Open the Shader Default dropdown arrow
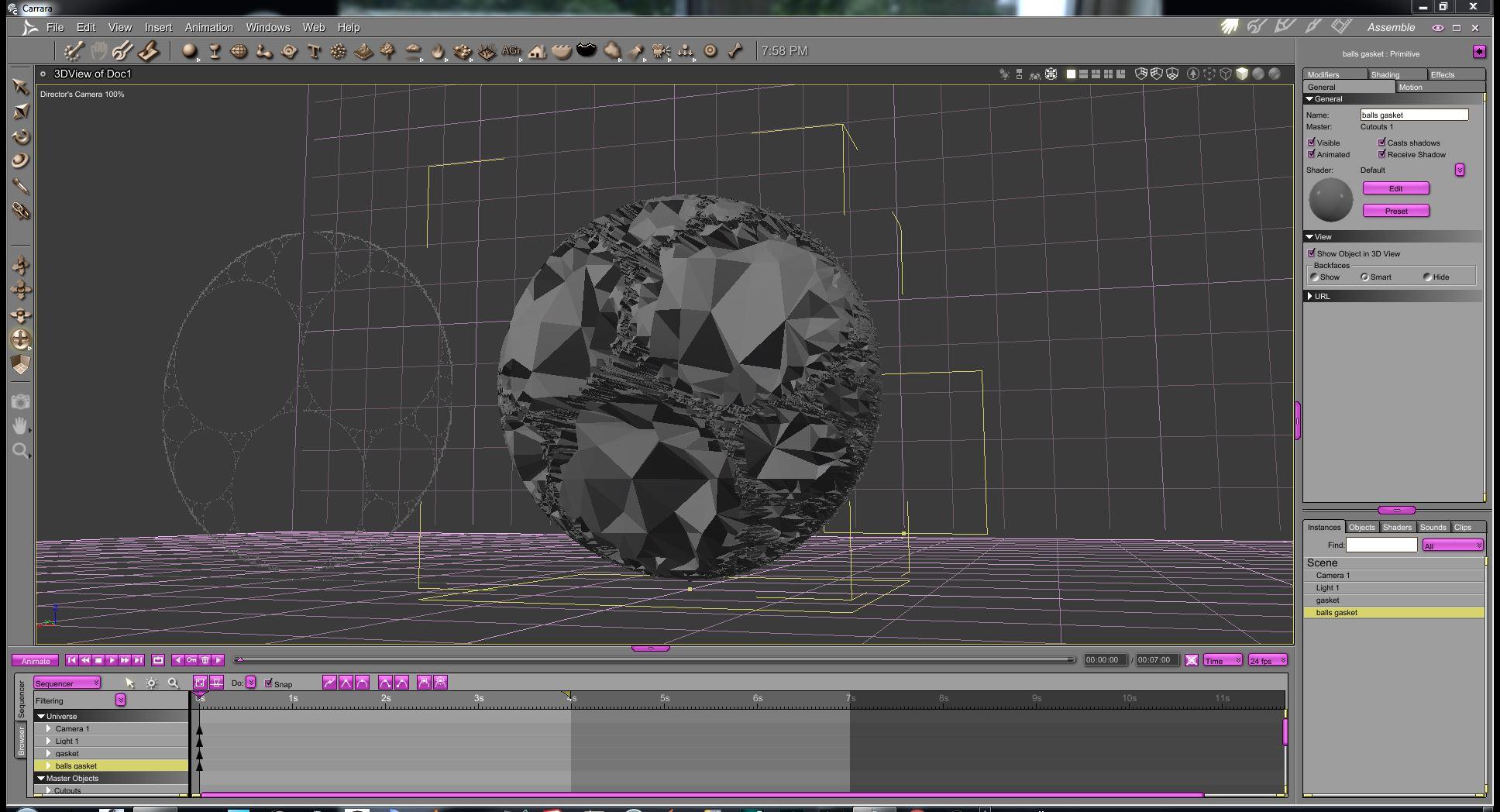The image size is (1500, 812). (1460, 170)
